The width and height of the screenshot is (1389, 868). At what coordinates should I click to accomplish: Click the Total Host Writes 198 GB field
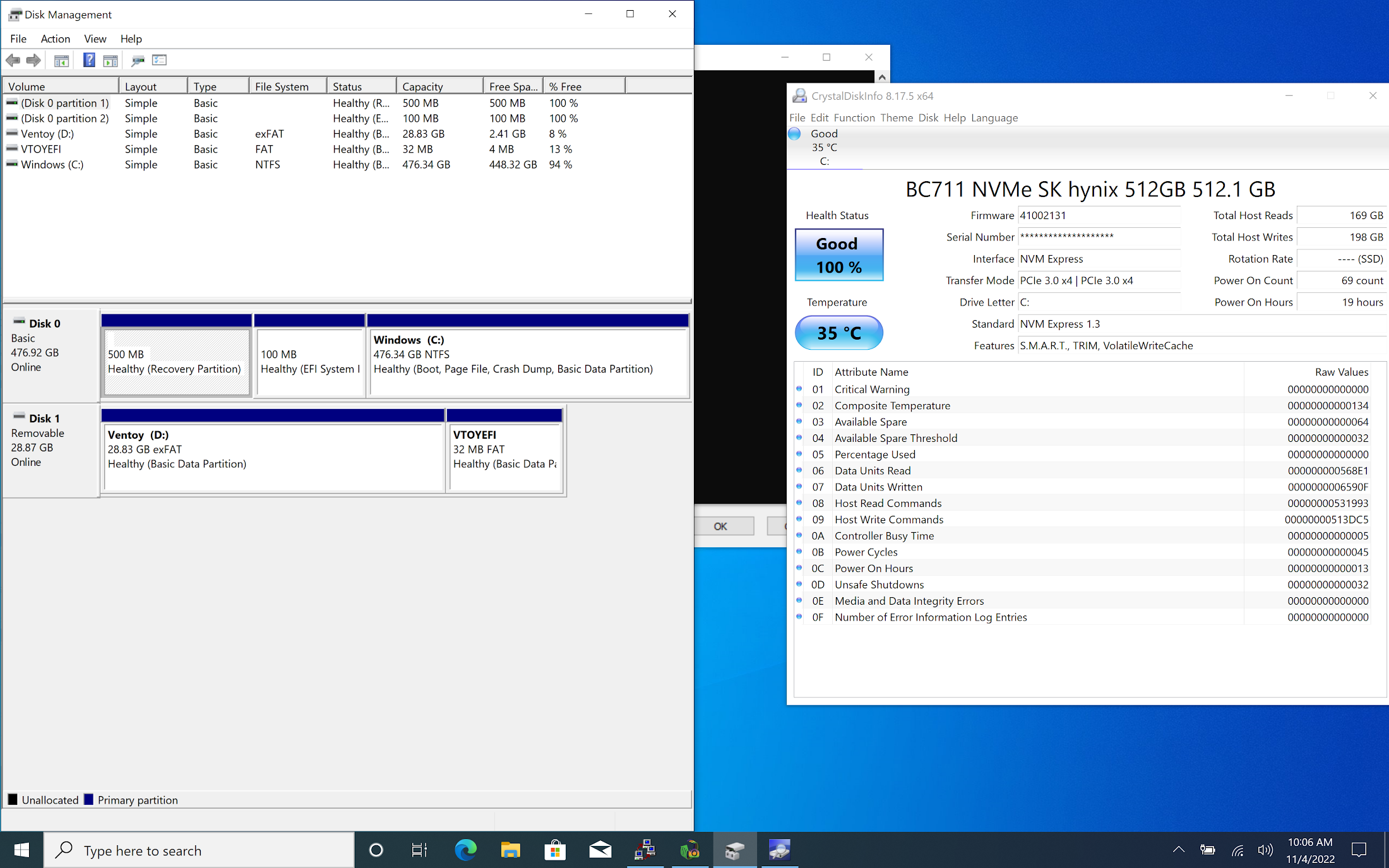(x=1340, y=237)
